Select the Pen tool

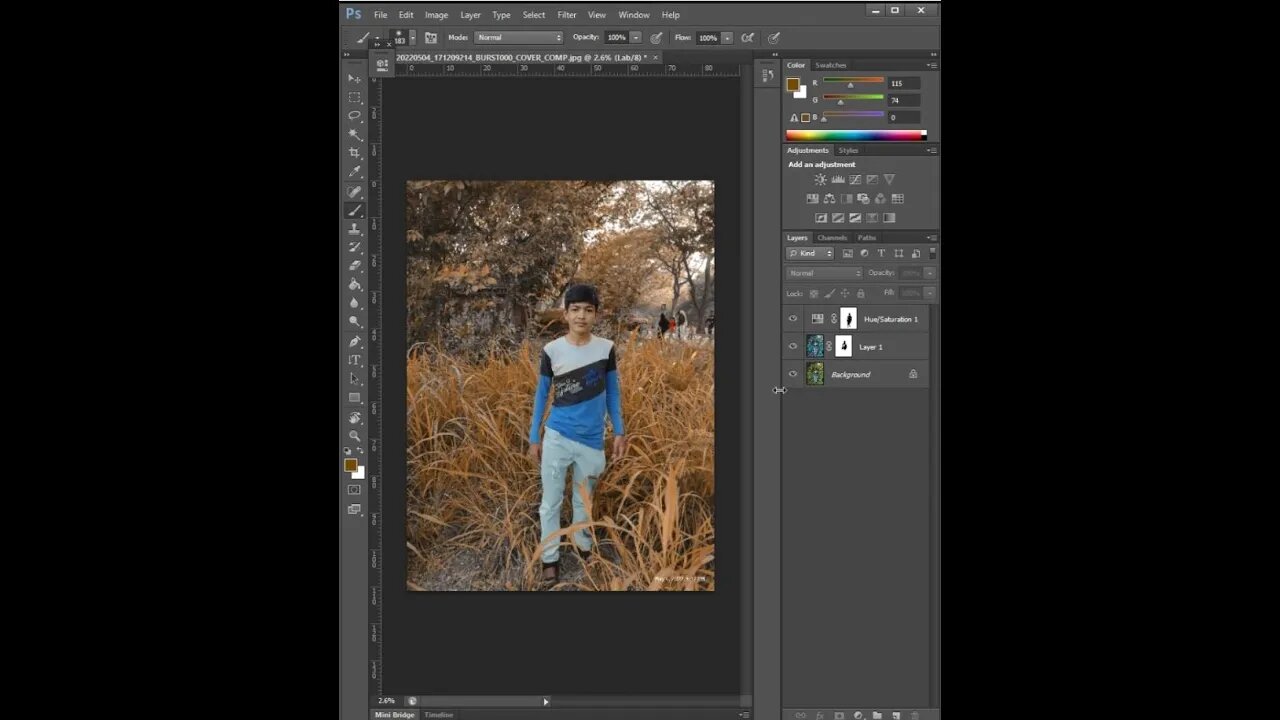point(354,341)
